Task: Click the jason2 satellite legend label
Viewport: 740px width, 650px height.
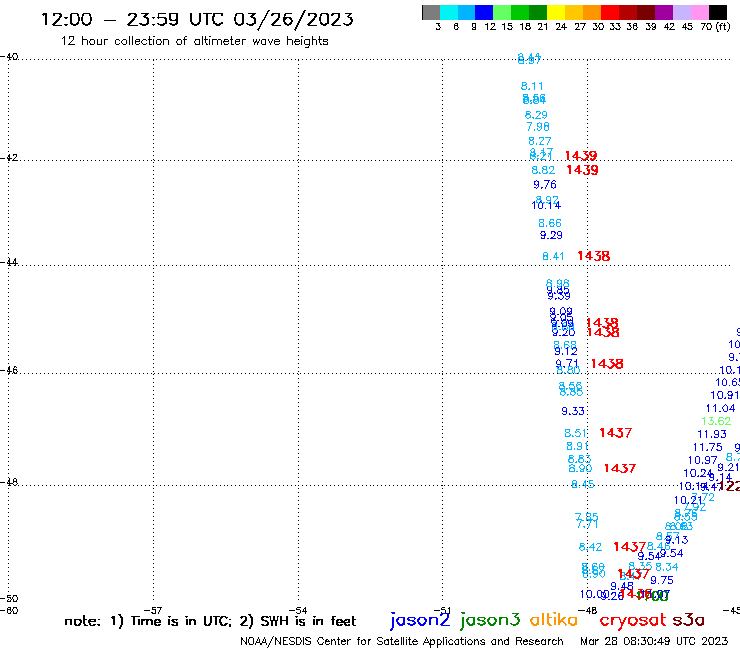Action: tap(420, 620)
